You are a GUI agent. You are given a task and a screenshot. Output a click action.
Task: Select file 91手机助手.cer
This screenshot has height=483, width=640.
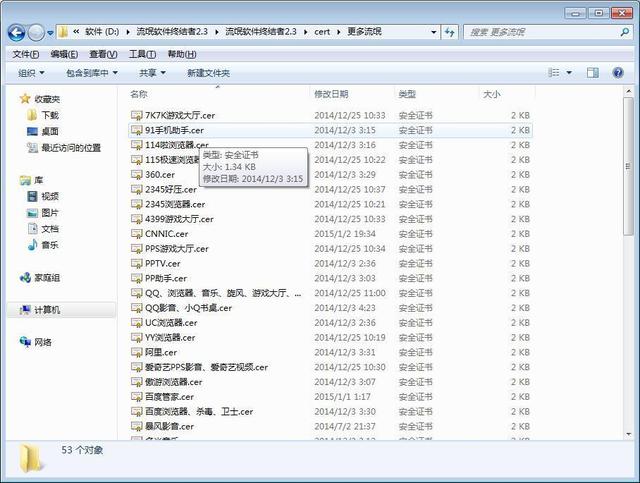click(331, 130)
